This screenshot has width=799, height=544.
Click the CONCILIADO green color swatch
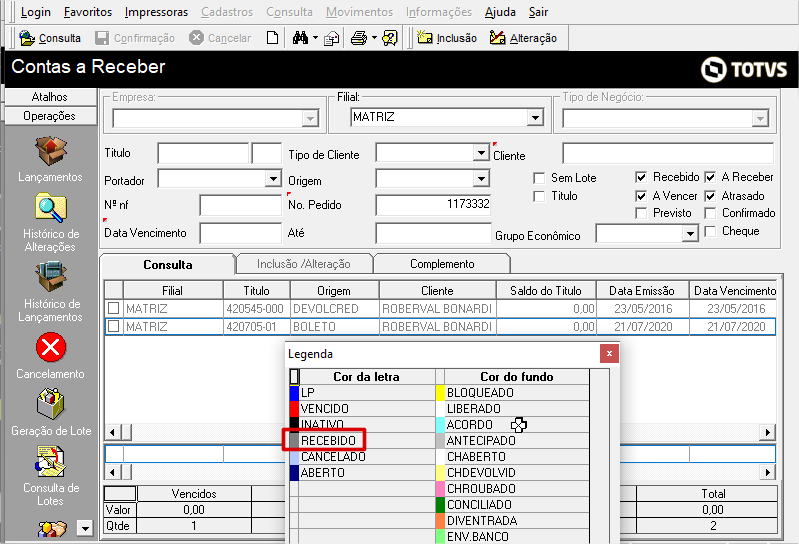[x=440, y=505]
